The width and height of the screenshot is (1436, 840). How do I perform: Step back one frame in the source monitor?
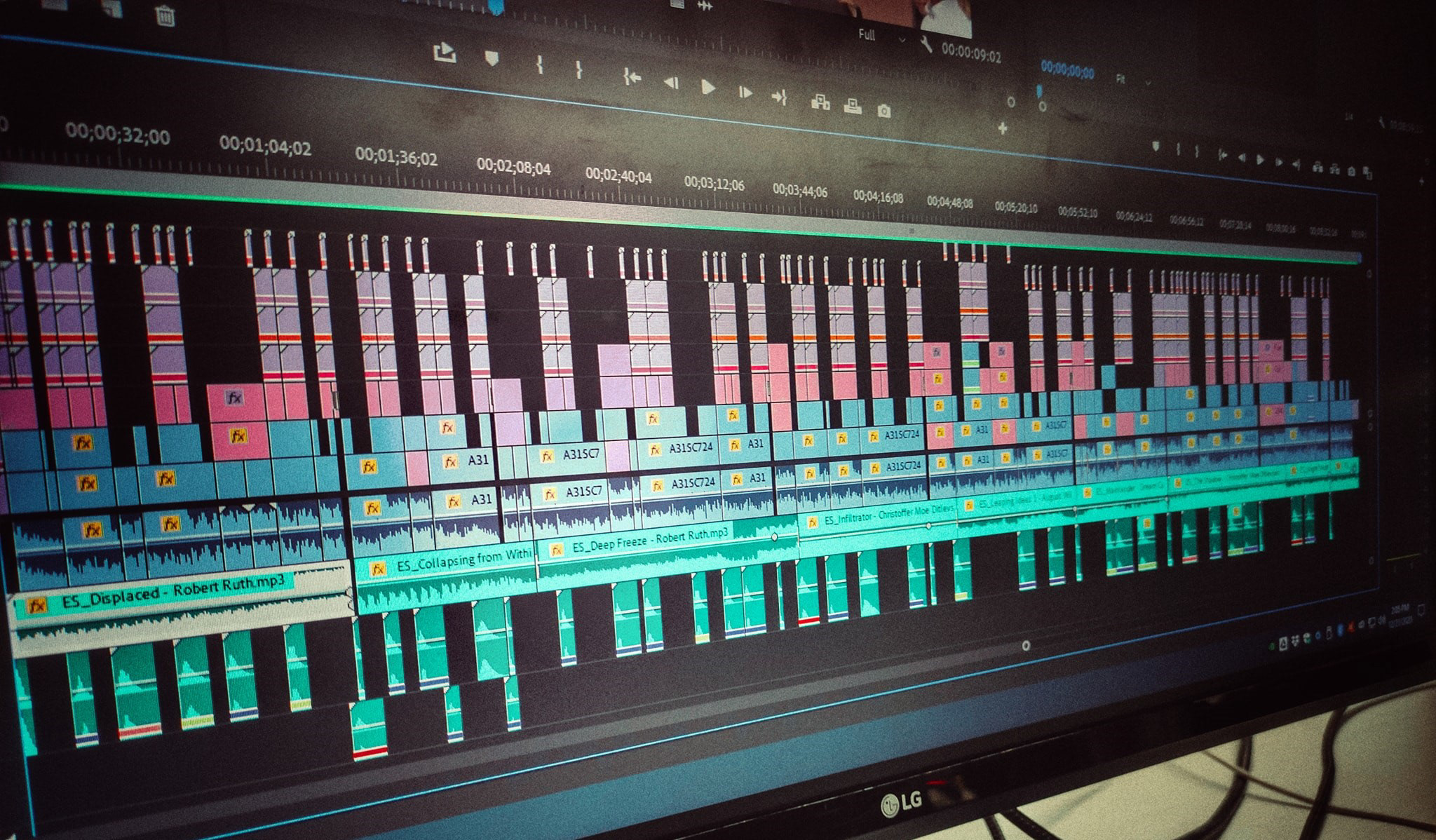point(671,83)
